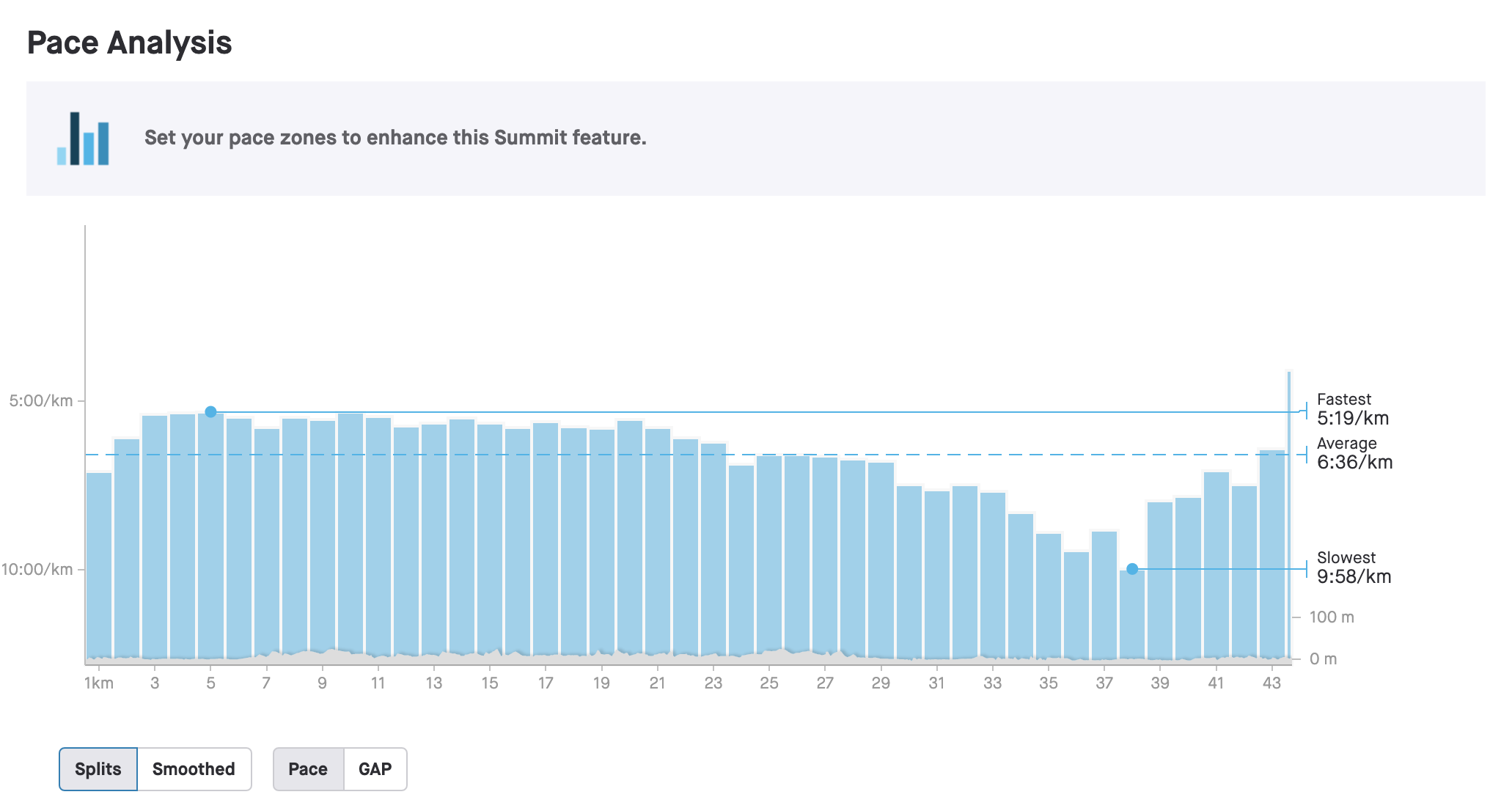Click the Pace Analysis heading
1512x811 pixels.
130,43
